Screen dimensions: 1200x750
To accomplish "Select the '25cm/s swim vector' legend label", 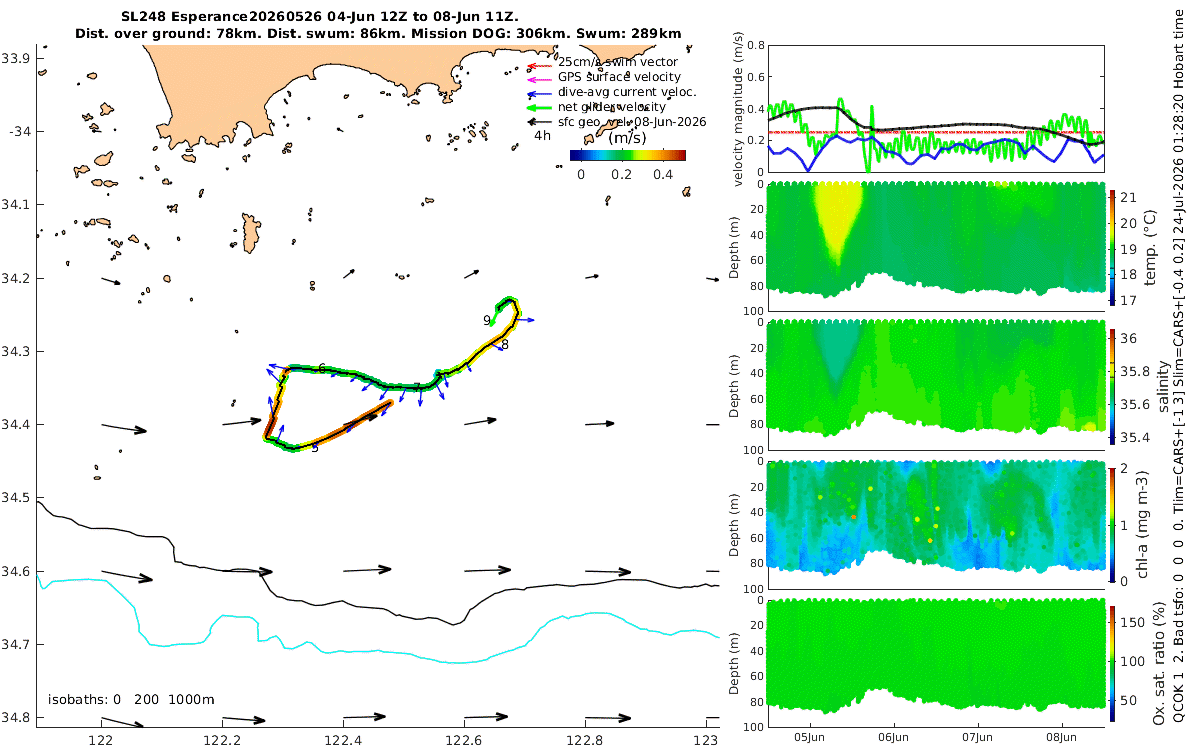I will point(617,62).
